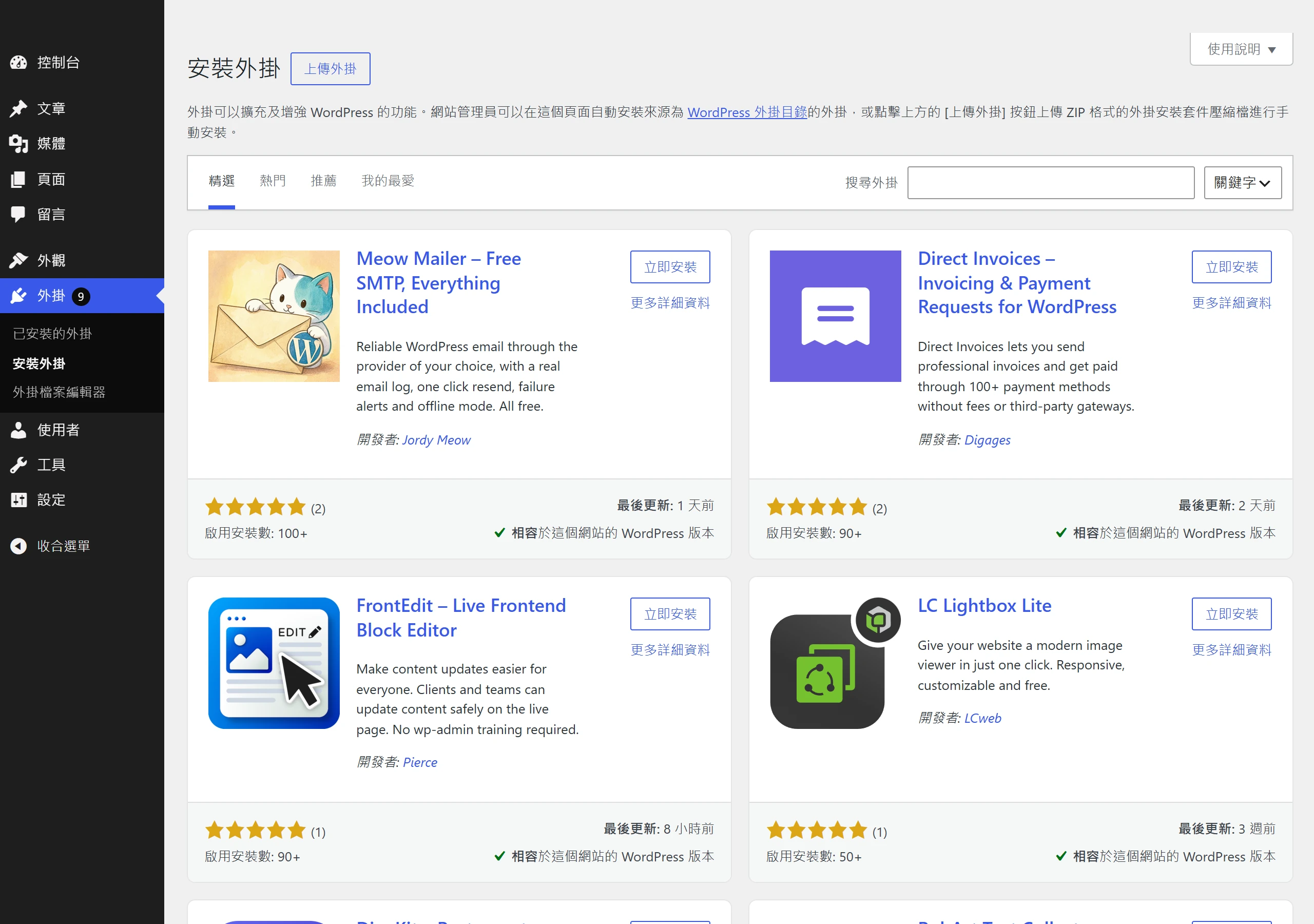1314x924 pixels.
Task: Open developer link LCweb
Action: (x=982, y=718)
